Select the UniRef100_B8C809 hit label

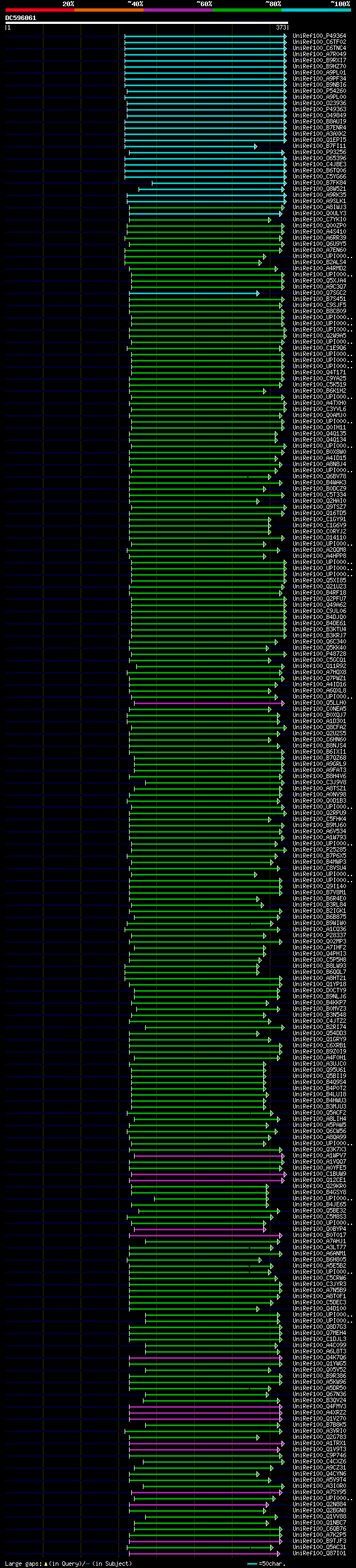pyautogui.click(x=319, y=311)
